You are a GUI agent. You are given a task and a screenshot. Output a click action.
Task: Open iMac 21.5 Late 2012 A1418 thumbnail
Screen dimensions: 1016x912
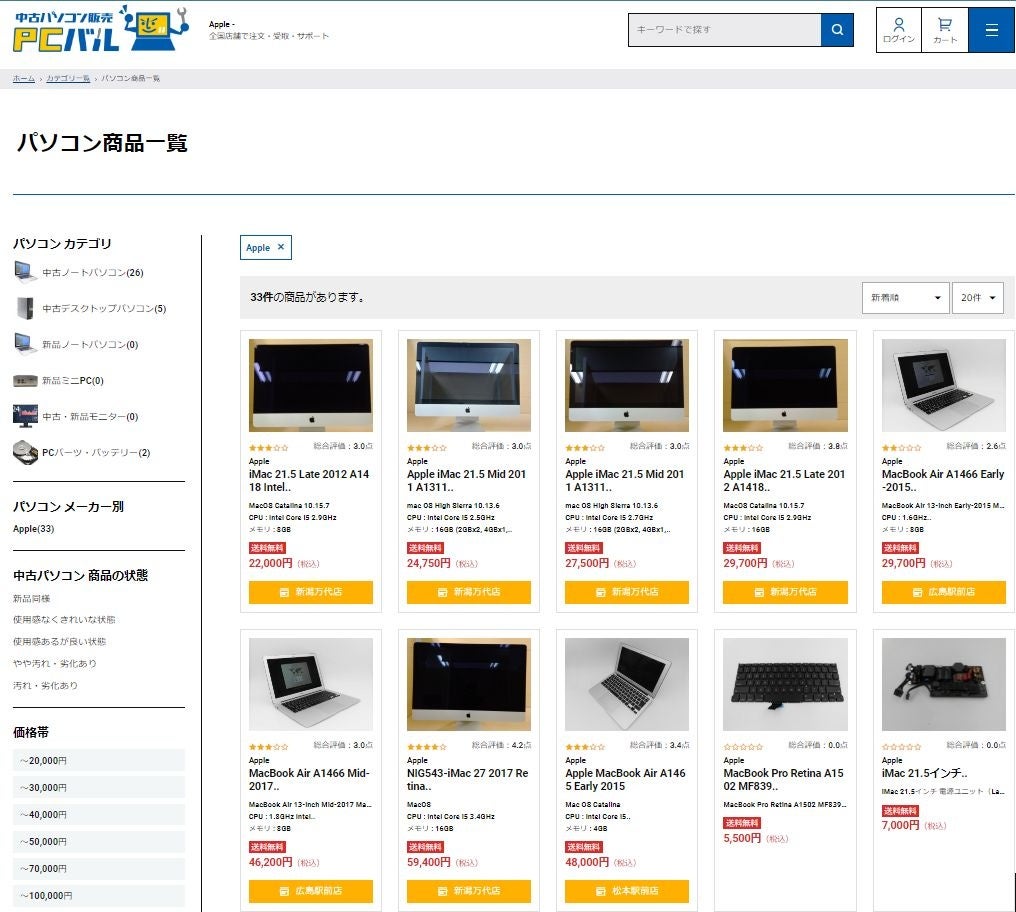(310, 385)
